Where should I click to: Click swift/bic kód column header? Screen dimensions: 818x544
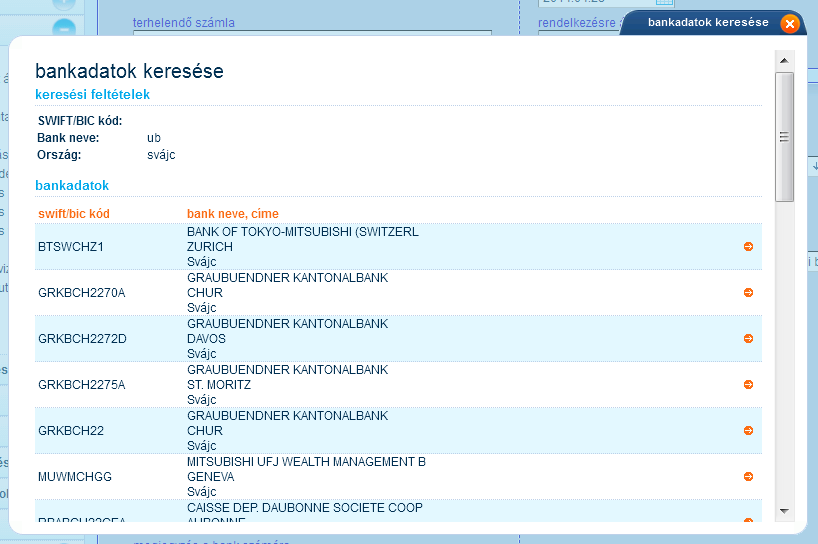[x=74, y=214]
